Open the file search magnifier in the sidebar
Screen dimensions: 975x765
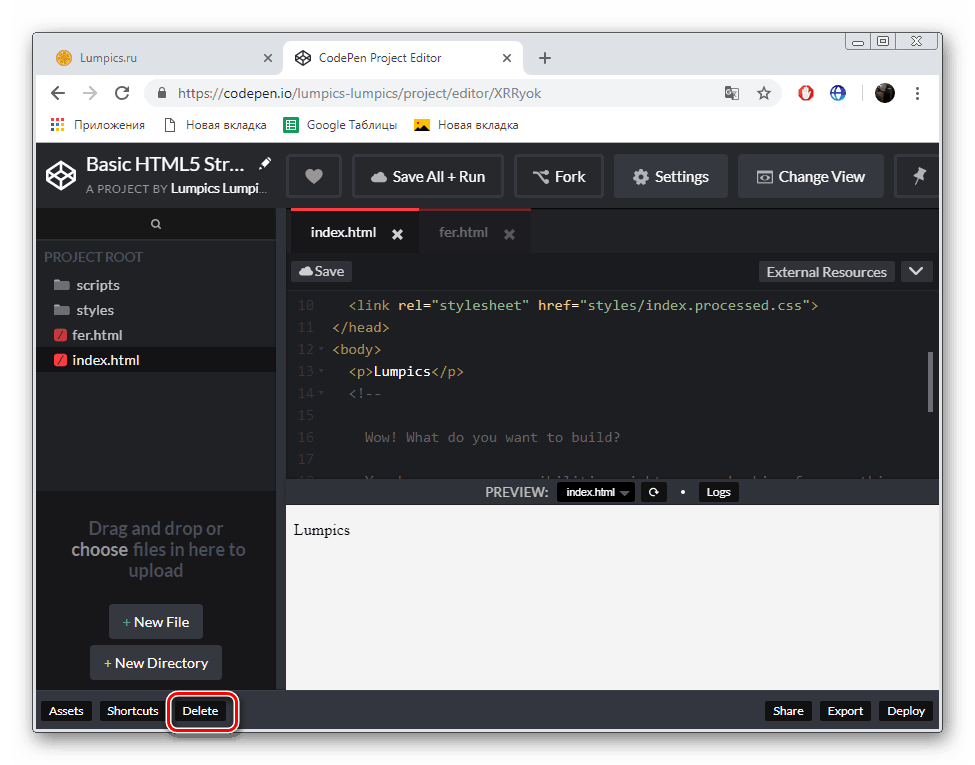click(x=156, y=224)
